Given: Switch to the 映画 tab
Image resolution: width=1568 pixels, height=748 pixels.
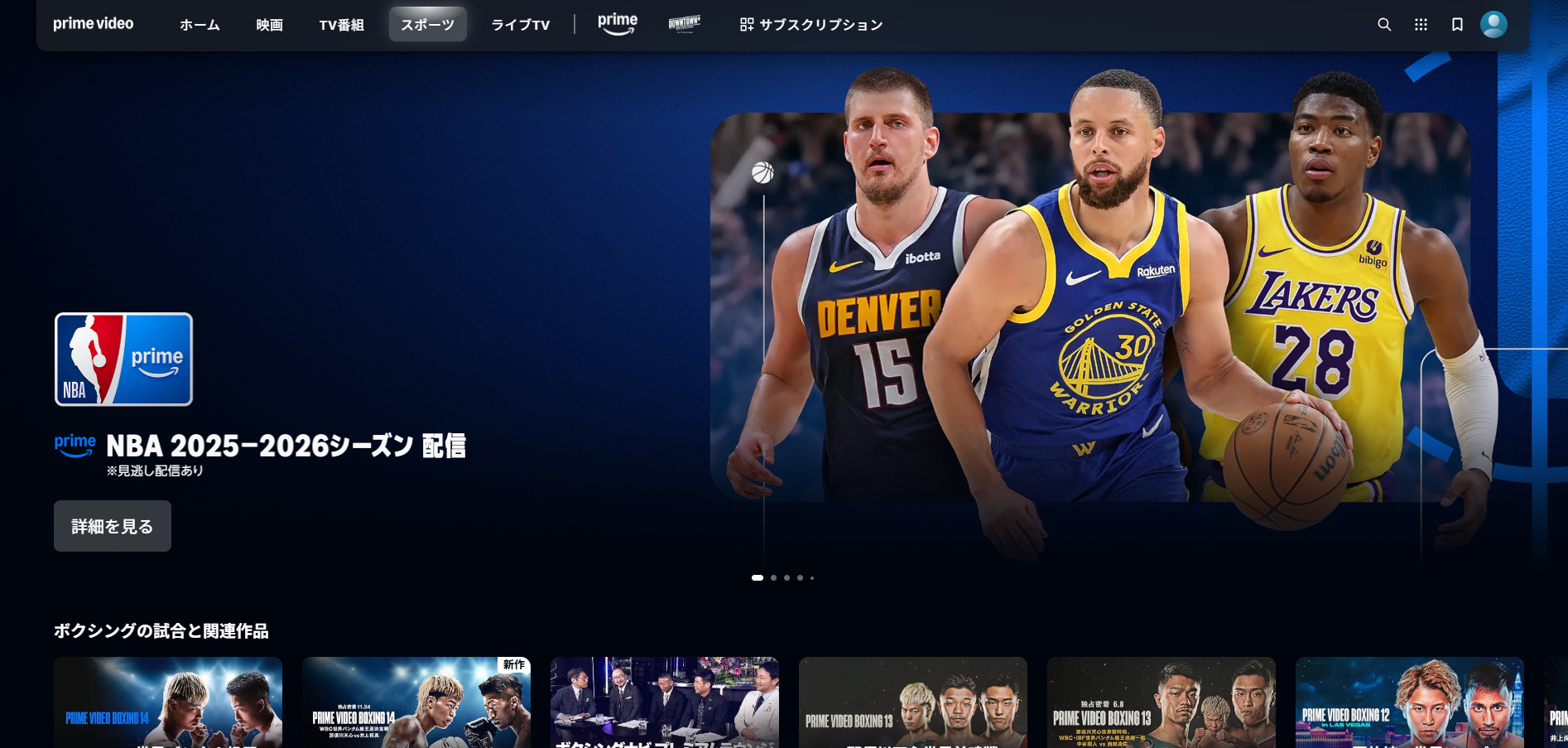Looking at the screenshot, I should [x=269, y=25].
